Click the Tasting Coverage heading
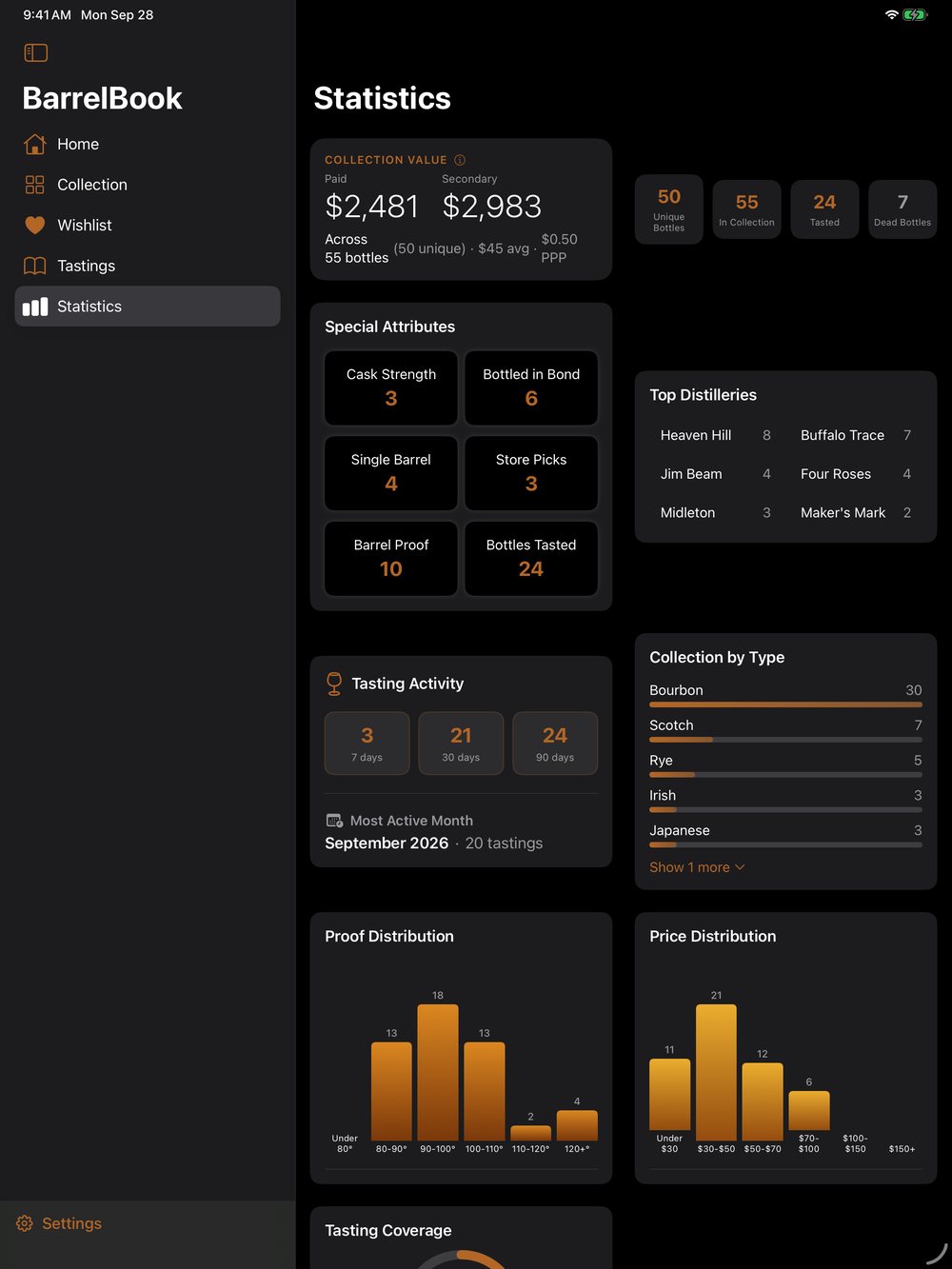The width and height of the screenshot is (952, 1269). coord(388,1230)
